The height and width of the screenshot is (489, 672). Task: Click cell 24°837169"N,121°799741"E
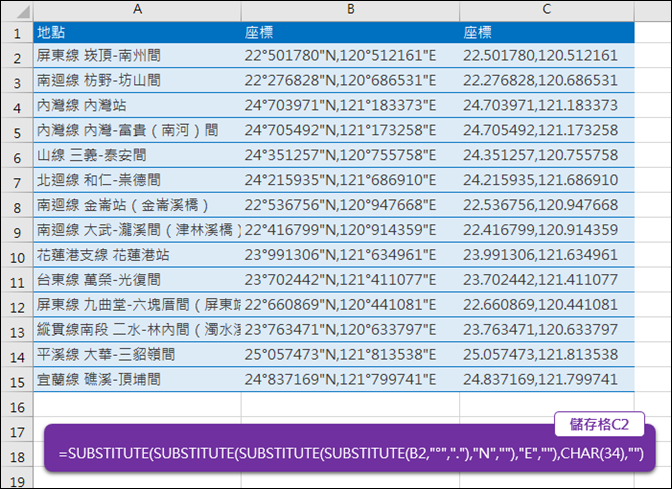coord(351,379)
